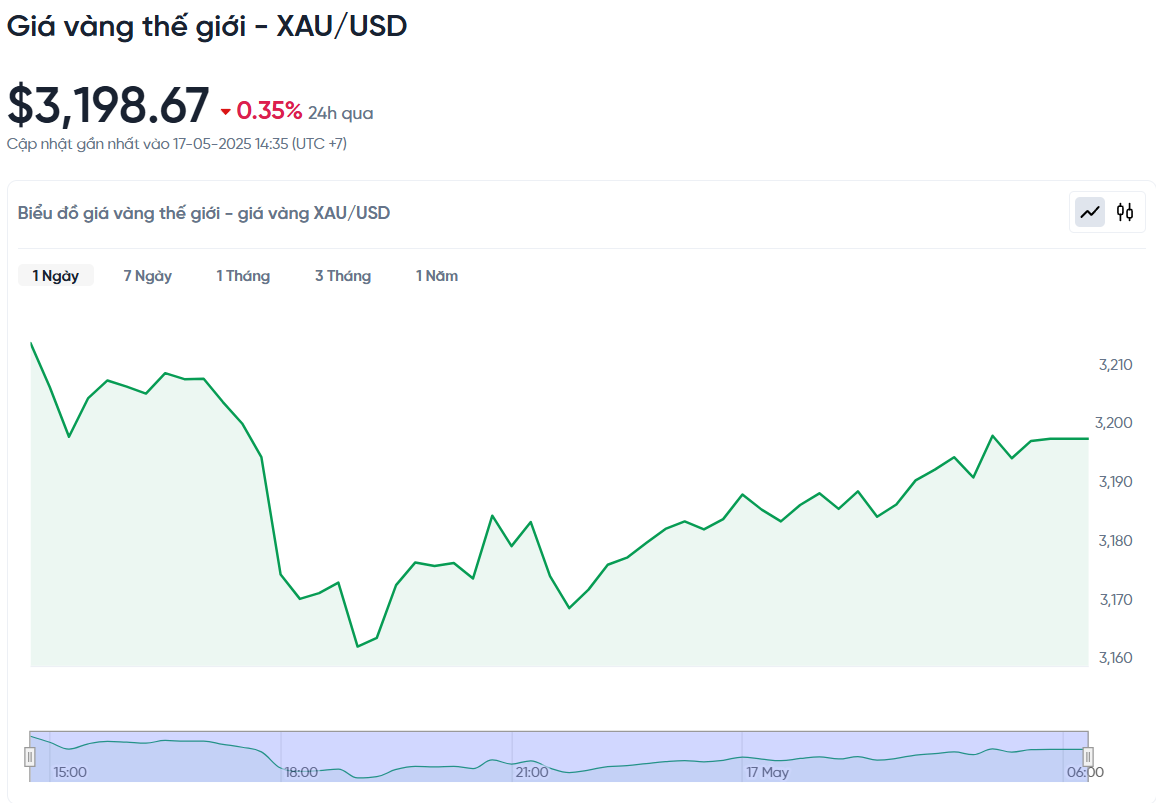Click the 3,200 y-axis label
The width and height of the screenshot is (1156, 803).
1114,423
